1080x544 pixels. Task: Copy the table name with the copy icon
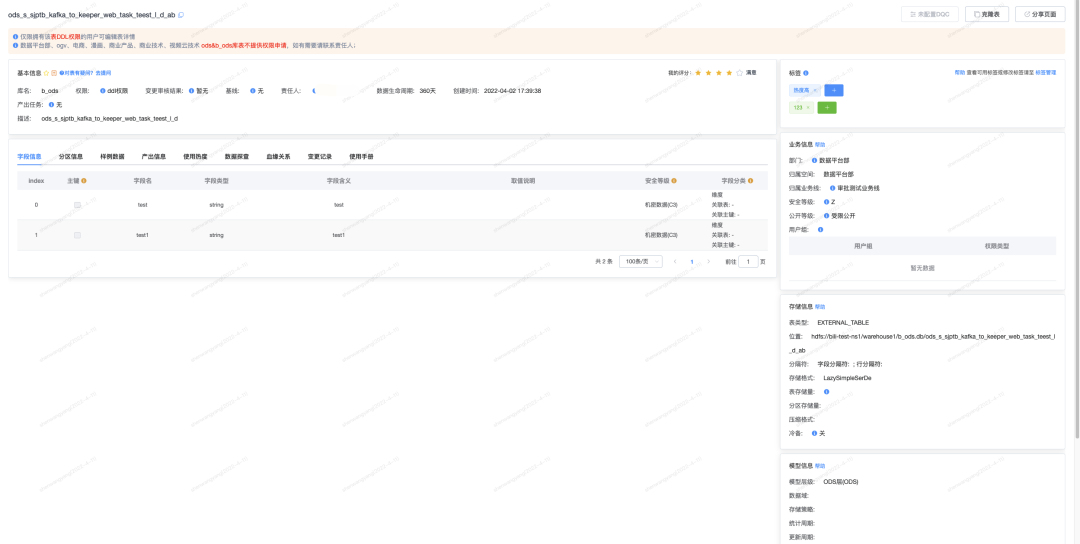pos(181,14)
